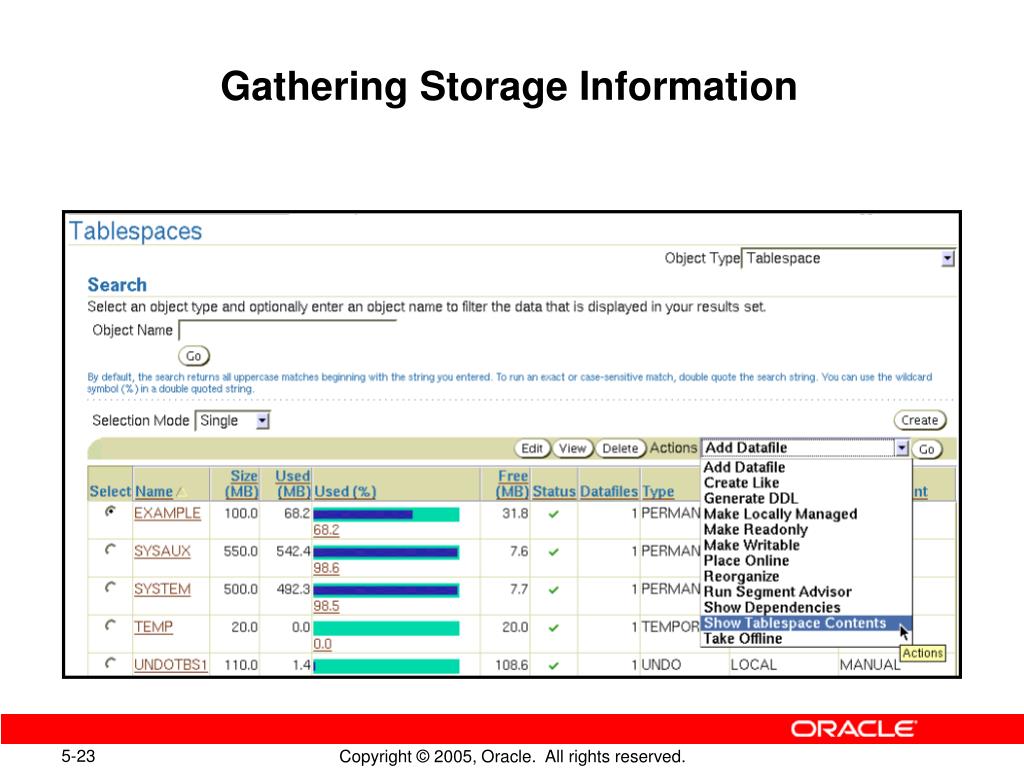1024x768 pixels.
Task: Open the EXAMPLE tablespace link
Action: pyautogui.click(x=167, y=513)
